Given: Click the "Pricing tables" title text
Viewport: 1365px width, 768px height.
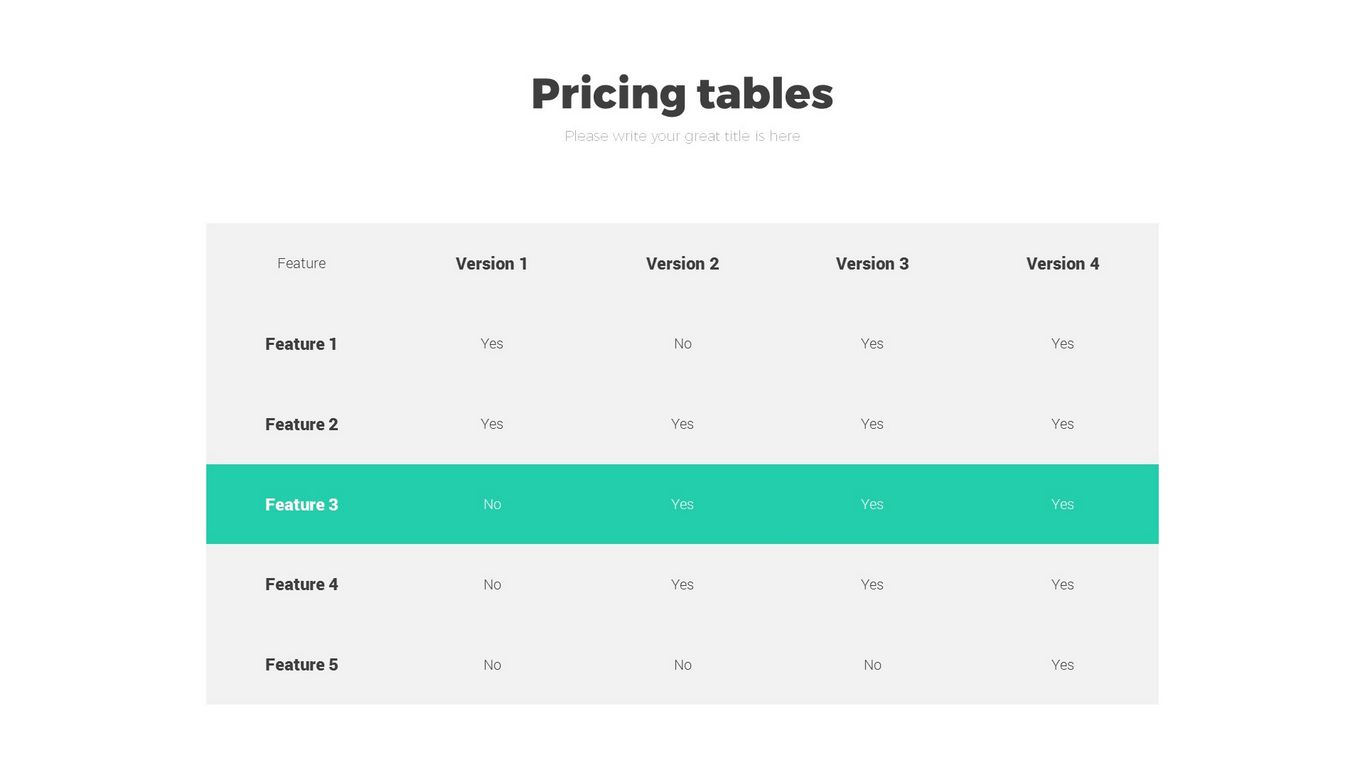Looking at the screenshot, I should click(682, 94).
